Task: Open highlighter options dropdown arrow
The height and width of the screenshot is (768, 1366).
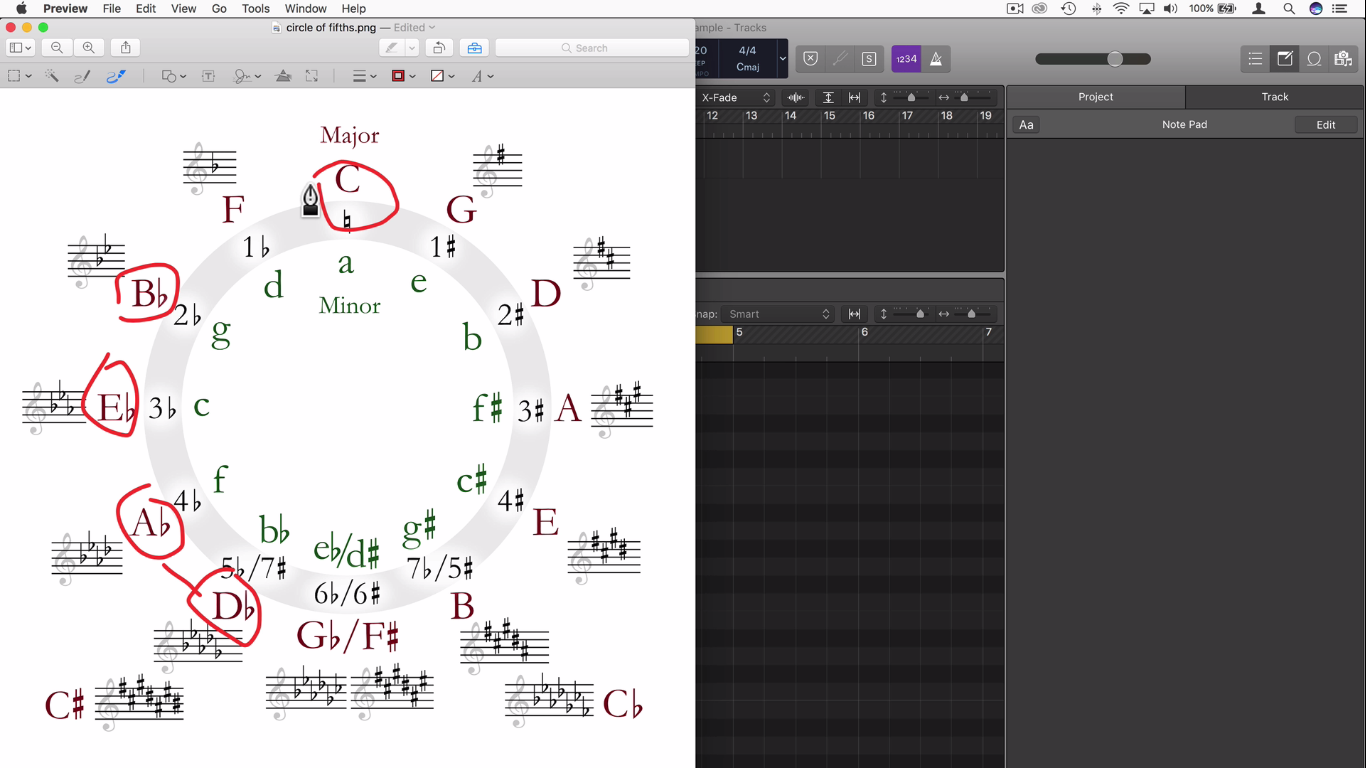Action: [x=412, y=47]
